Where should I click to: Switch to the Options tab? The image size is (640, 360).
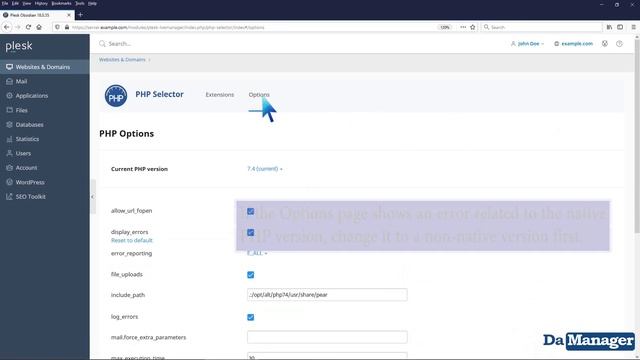pyautogui.click(x=259, y=95)
